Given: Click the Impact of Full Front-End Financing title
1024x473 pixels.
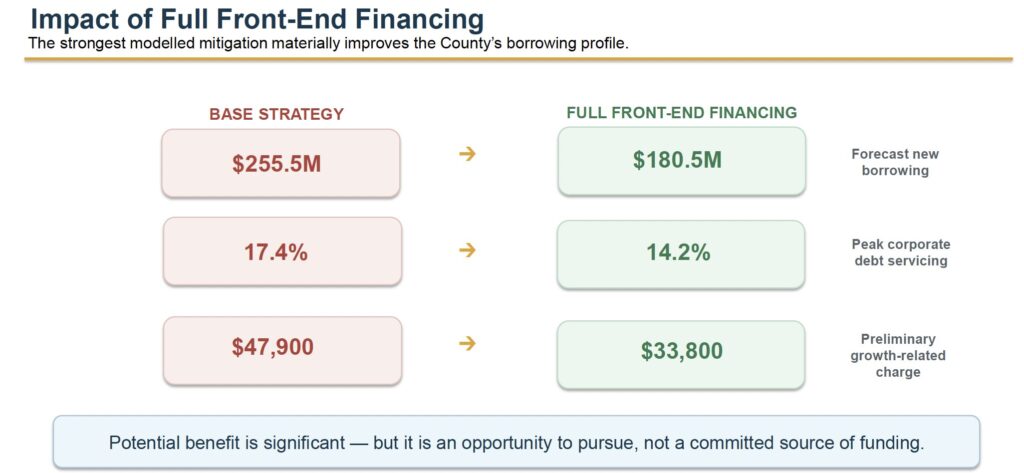Looking at the screenshot, I should click(257, 20).
